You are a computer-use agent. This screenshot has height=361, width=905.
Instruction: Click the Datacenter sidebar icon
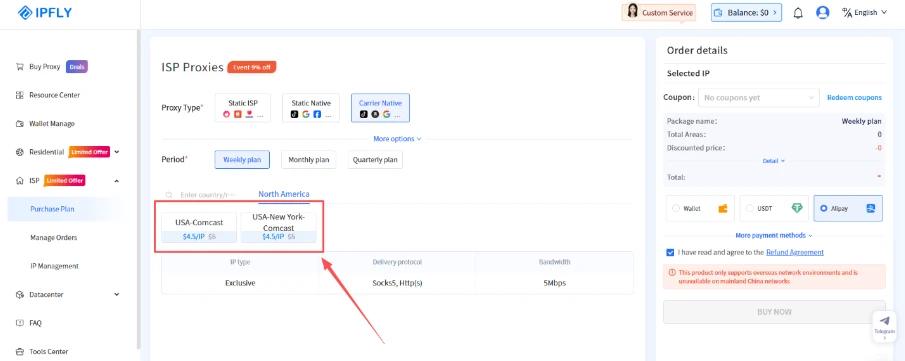(x=19, y=295)
